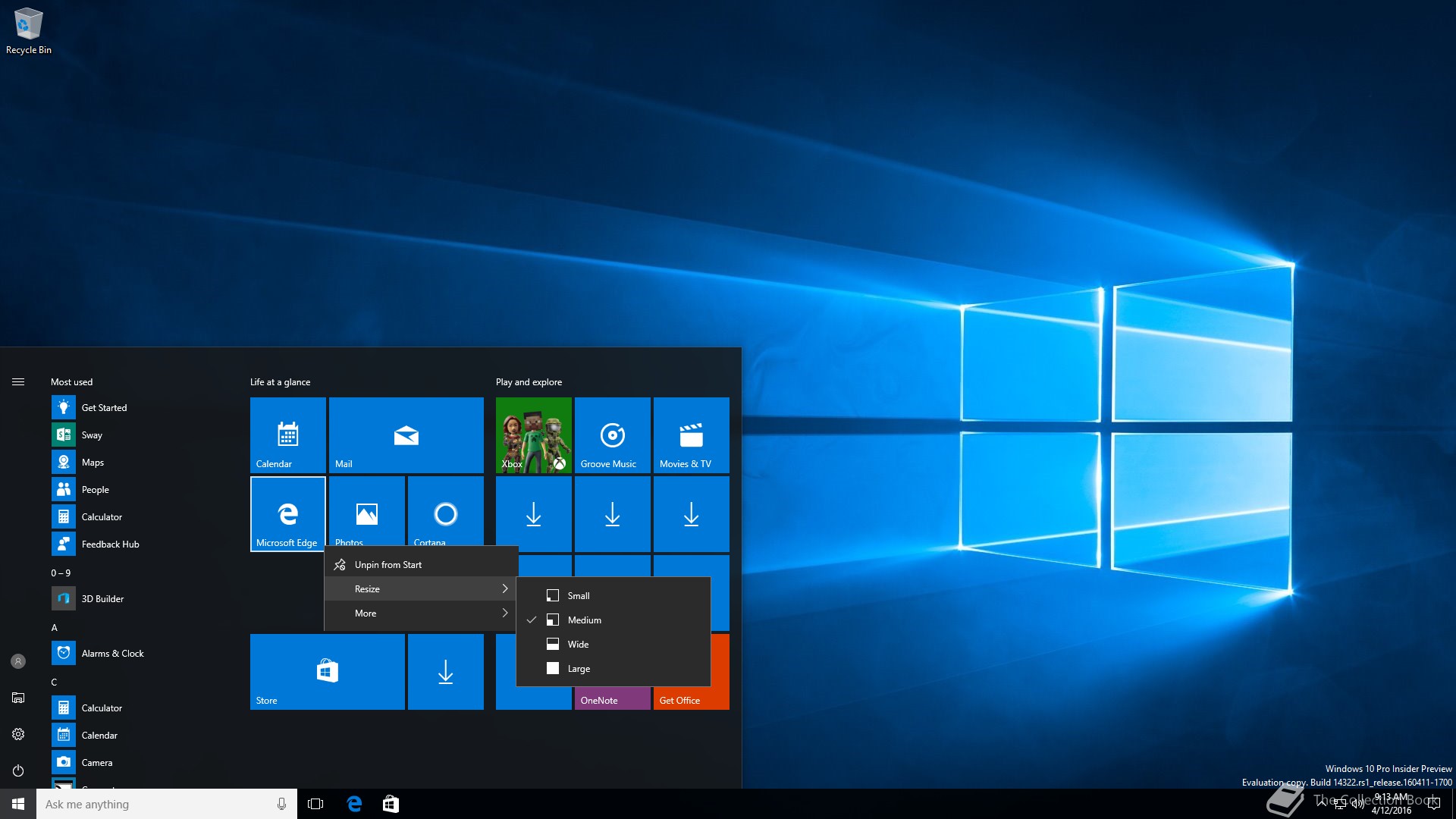Click the Get Office tile
1456x819 pixels.
[692, 699]
